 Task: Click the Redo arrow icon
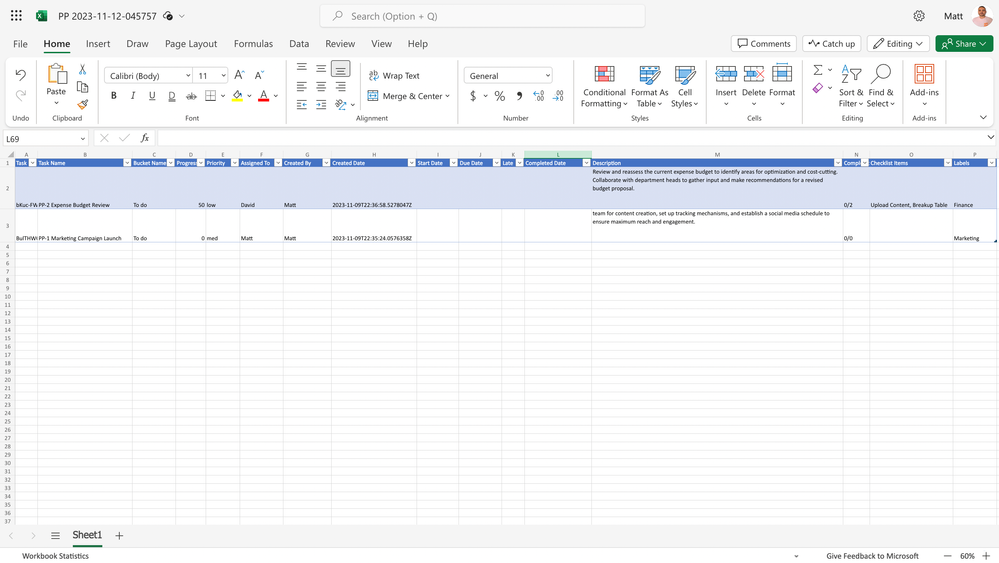(20, 96)
